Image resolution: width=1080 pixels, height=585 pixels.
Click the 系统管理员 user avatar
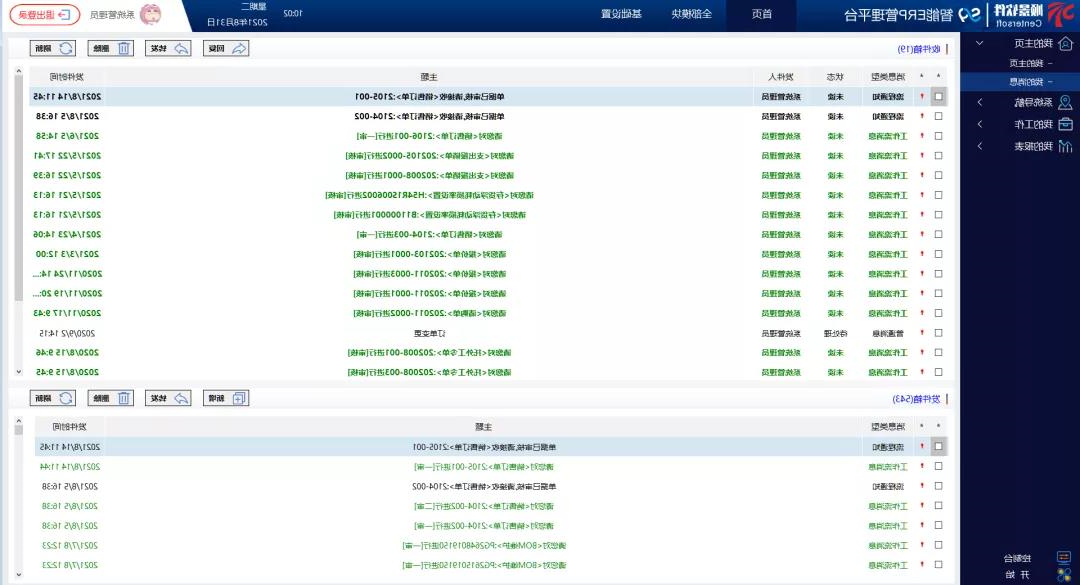[x=149, y=15]
